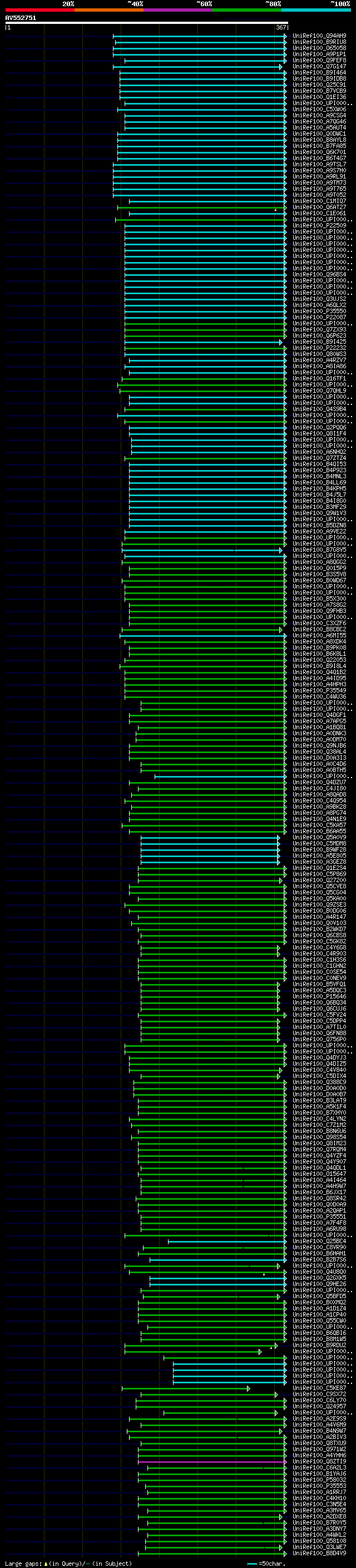Click the UniRef100_P22509 hit label
The height and width of the screenshot is (1568, 356).
[x=319, y=226]
